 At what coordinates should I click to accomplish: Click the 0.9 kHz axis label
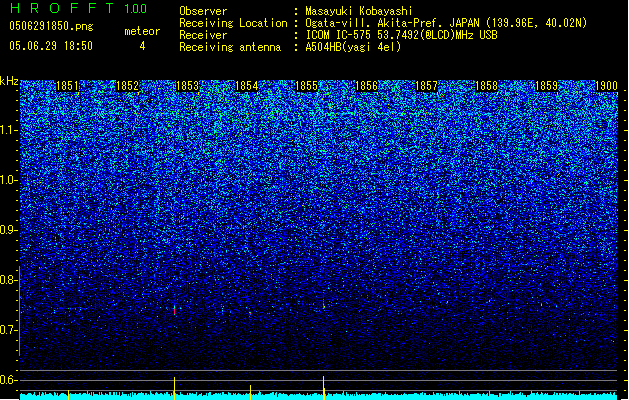point(9,230)
